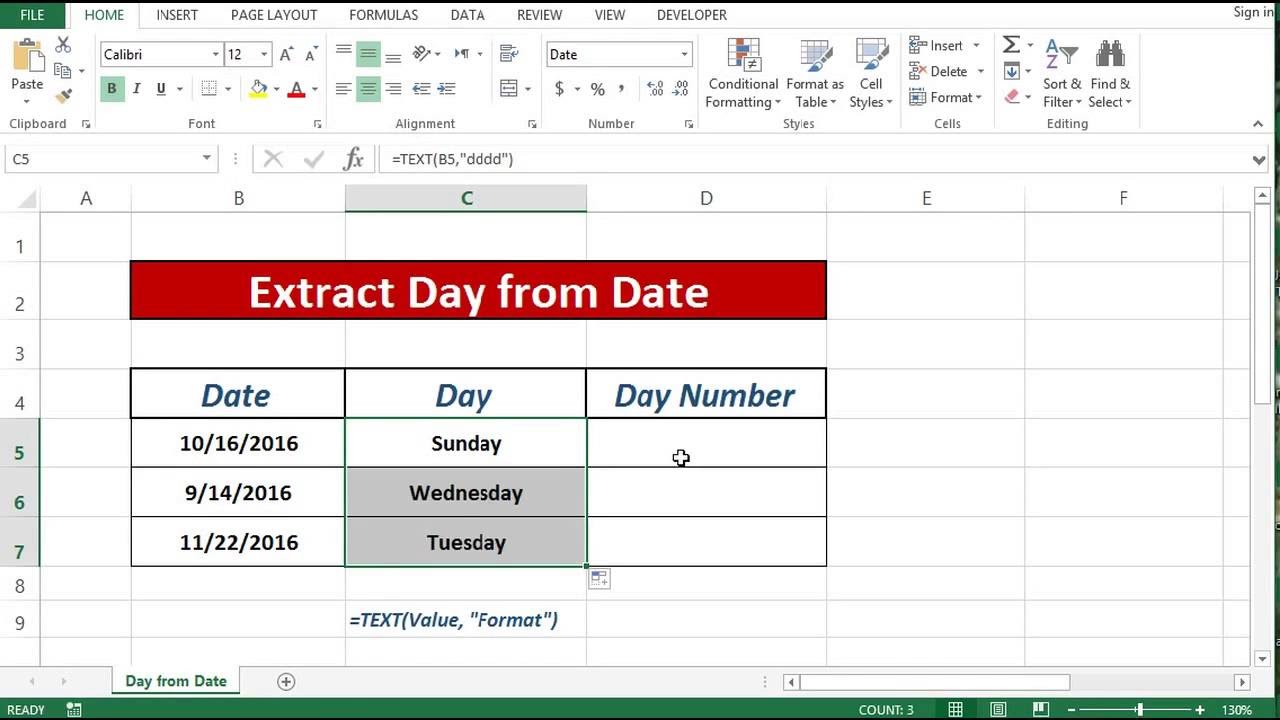The width and height of the screenshot is (1280, 720).
Task: Toggle Underline formatting
Action: coord(161,89)
